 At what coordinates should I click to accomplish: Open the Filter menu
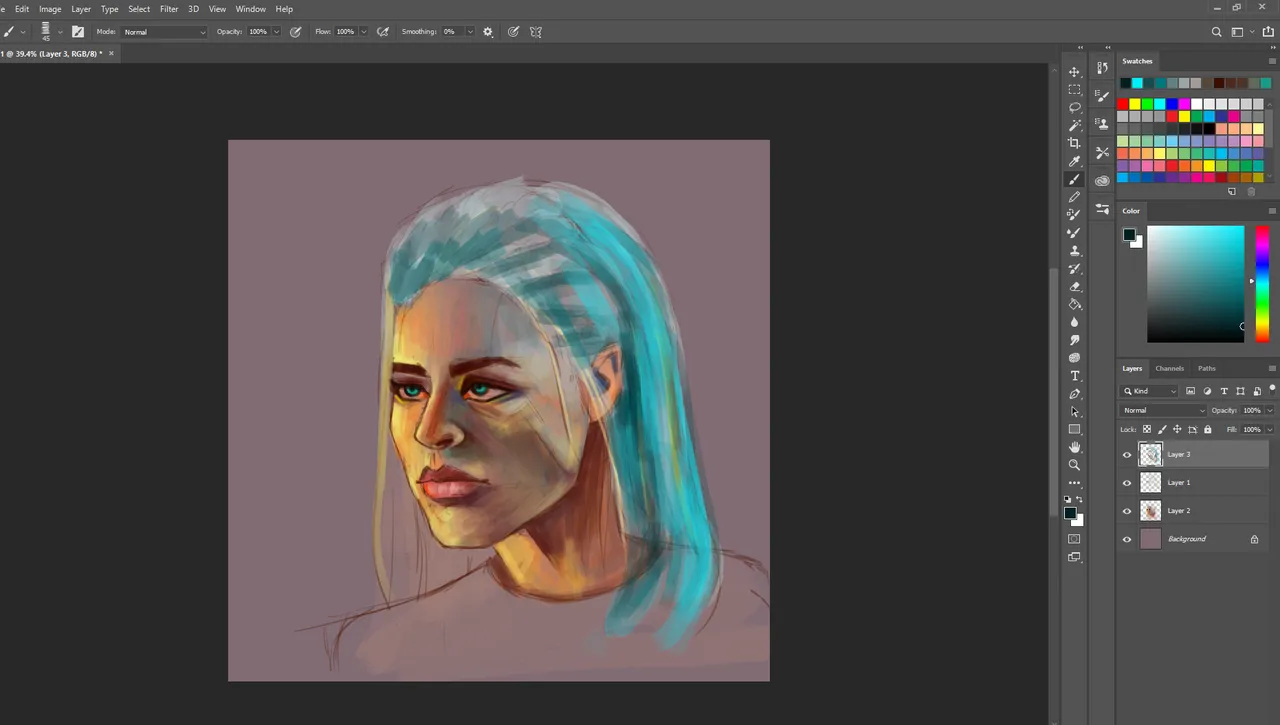(x=169, y=9)
